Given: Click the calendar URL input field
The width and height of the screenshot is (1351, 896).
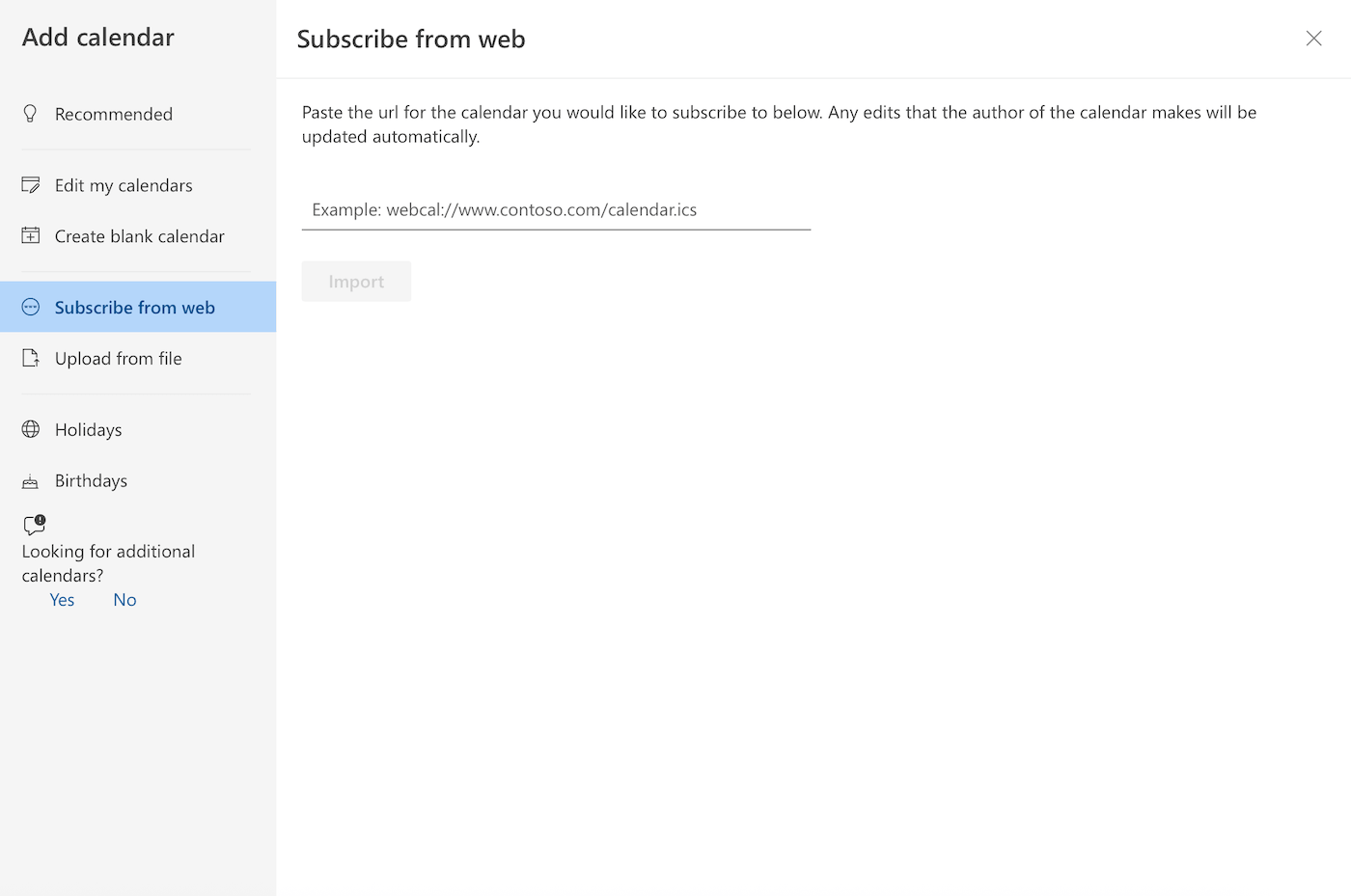Looking at the screenshot, I should coord(556,209).
